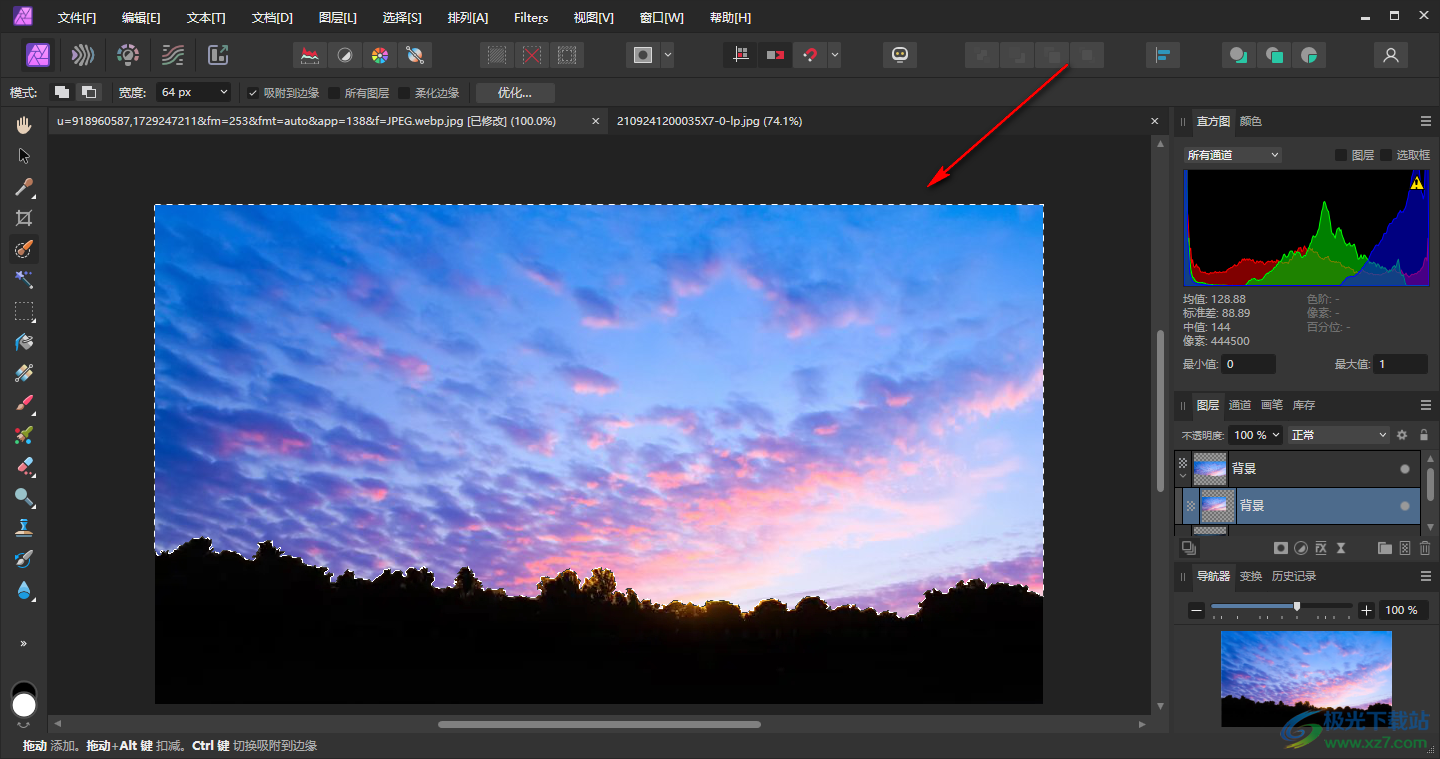The height and width of the screenshot is (759, 1440).
Task: Select the Clone Stamp tool
Action: [x=24, y=528]
